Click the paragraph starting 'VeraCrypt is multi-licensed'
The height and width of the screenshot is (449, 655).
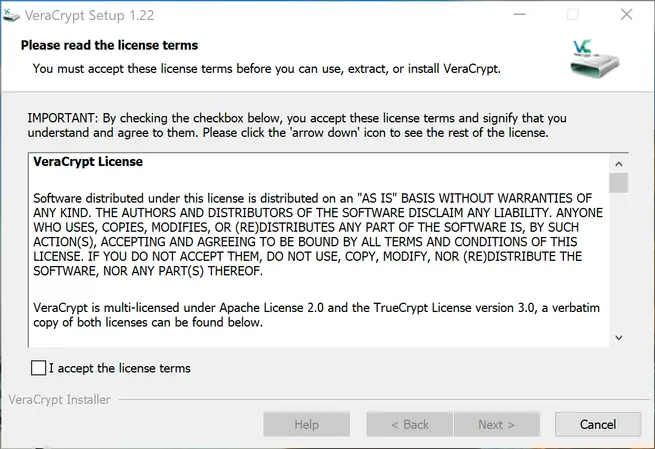click(316, 315)
